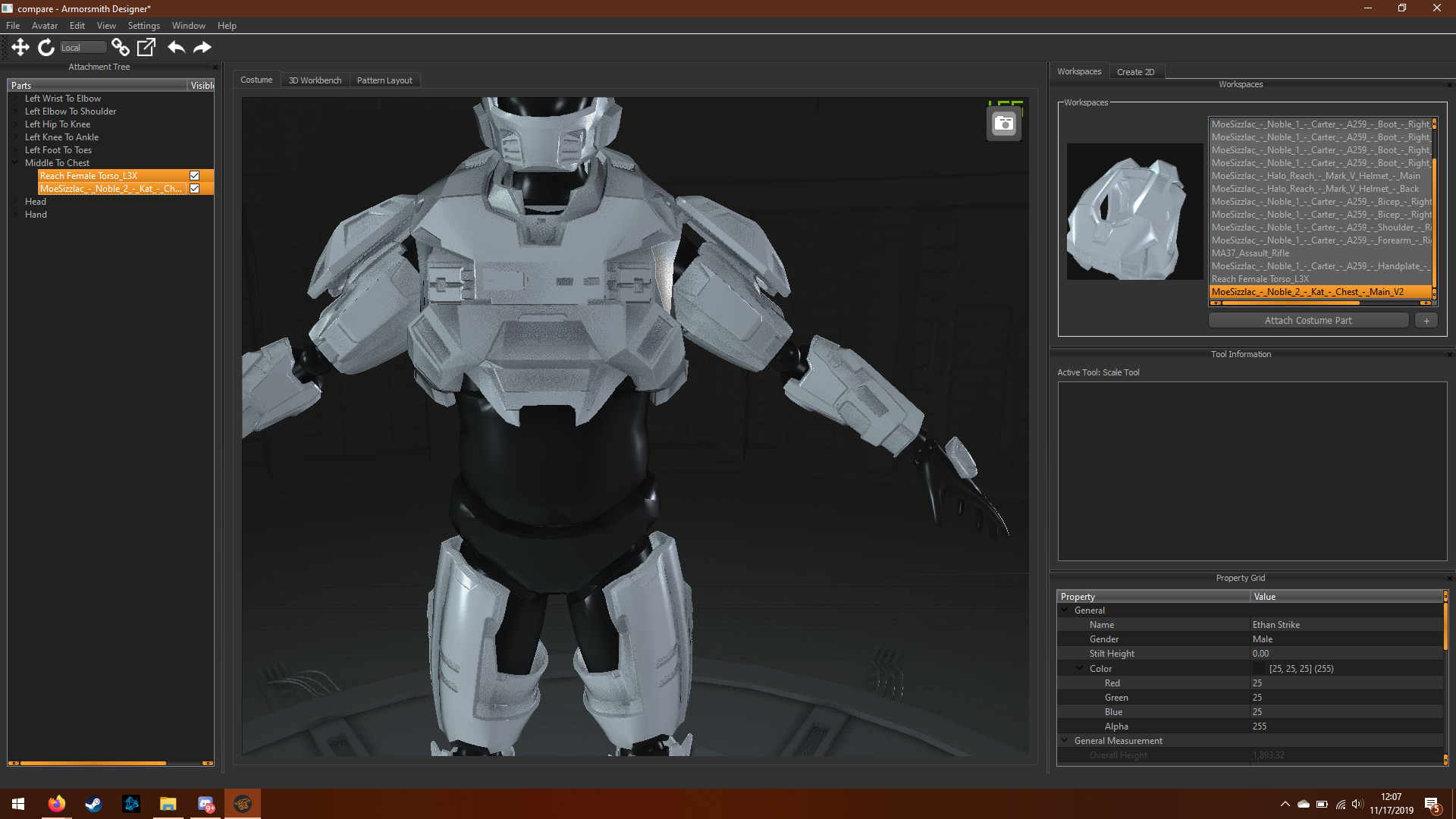Edit the Gender value Male
This screenshot has height=819, width=1456.
[1347, 639]
